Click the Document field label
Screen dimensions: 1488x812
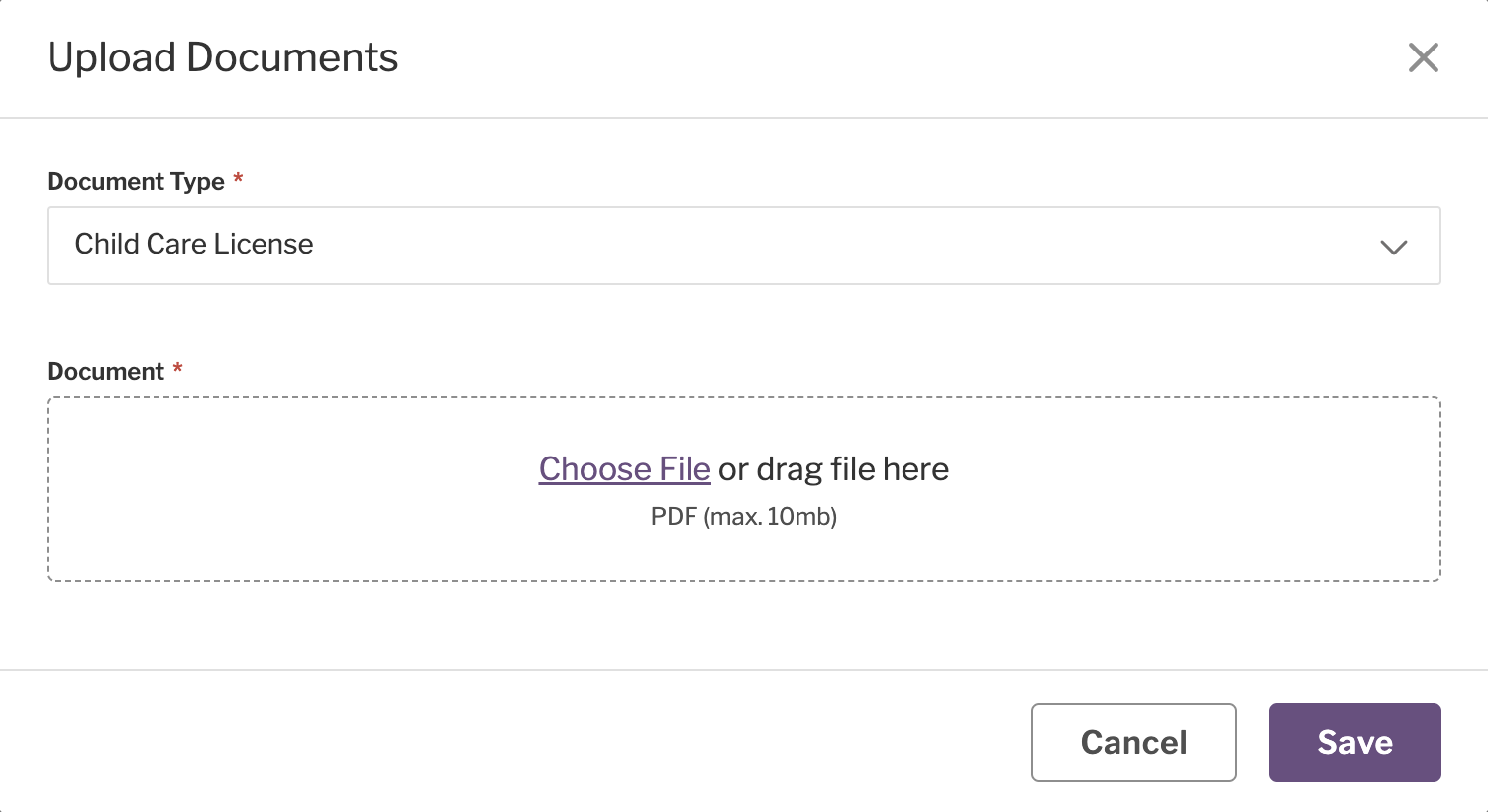105,371
